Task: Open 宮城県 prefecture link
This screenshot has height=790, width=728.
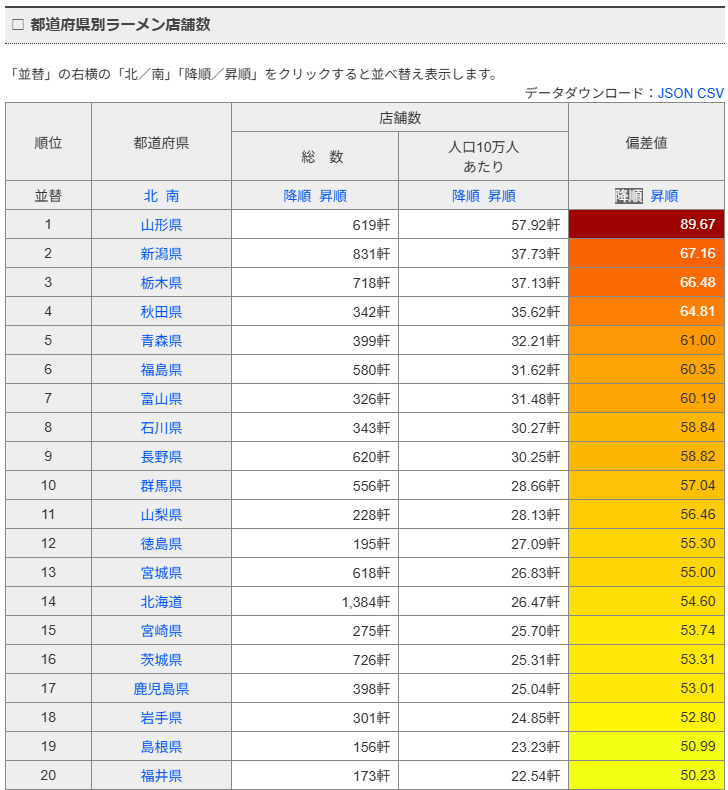Action: pos(161,572)
